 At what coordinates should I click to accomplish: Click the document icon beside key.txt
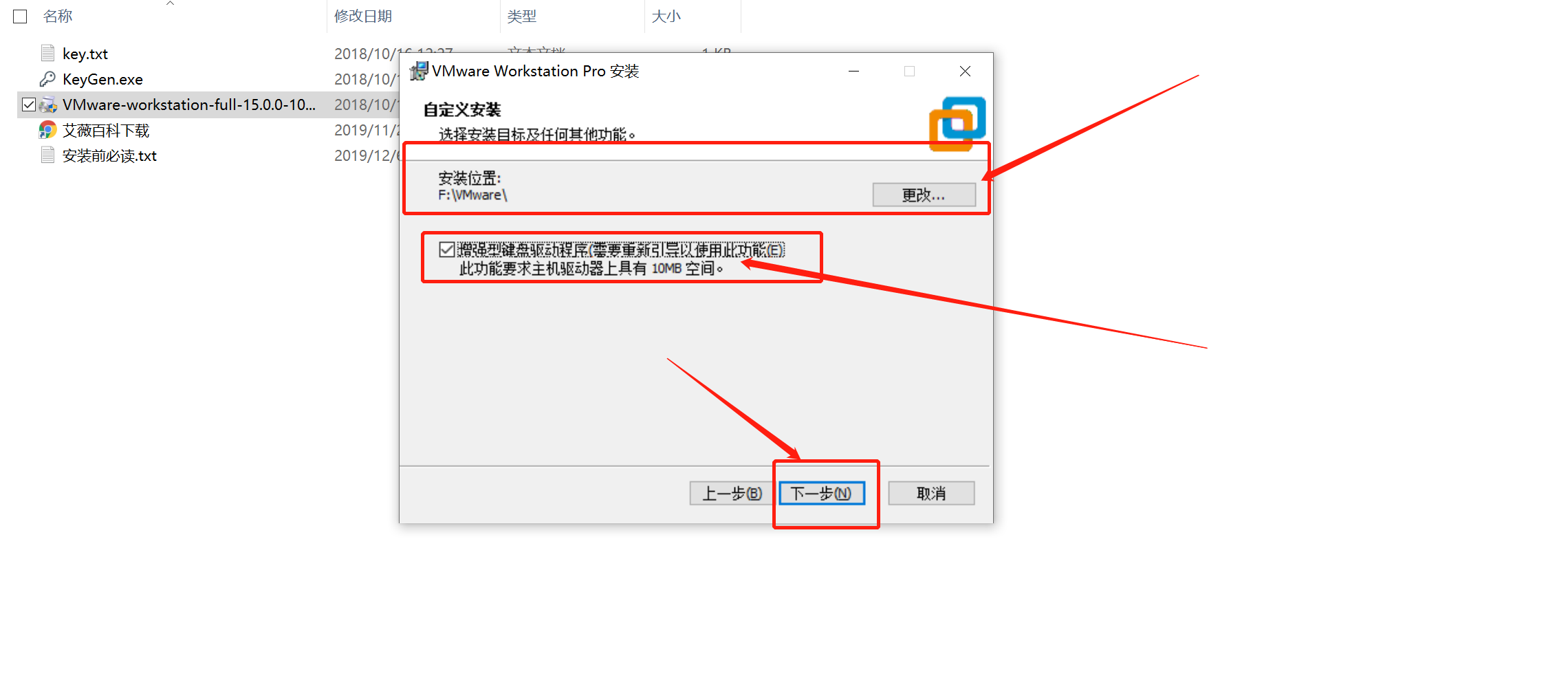point(47,52)
